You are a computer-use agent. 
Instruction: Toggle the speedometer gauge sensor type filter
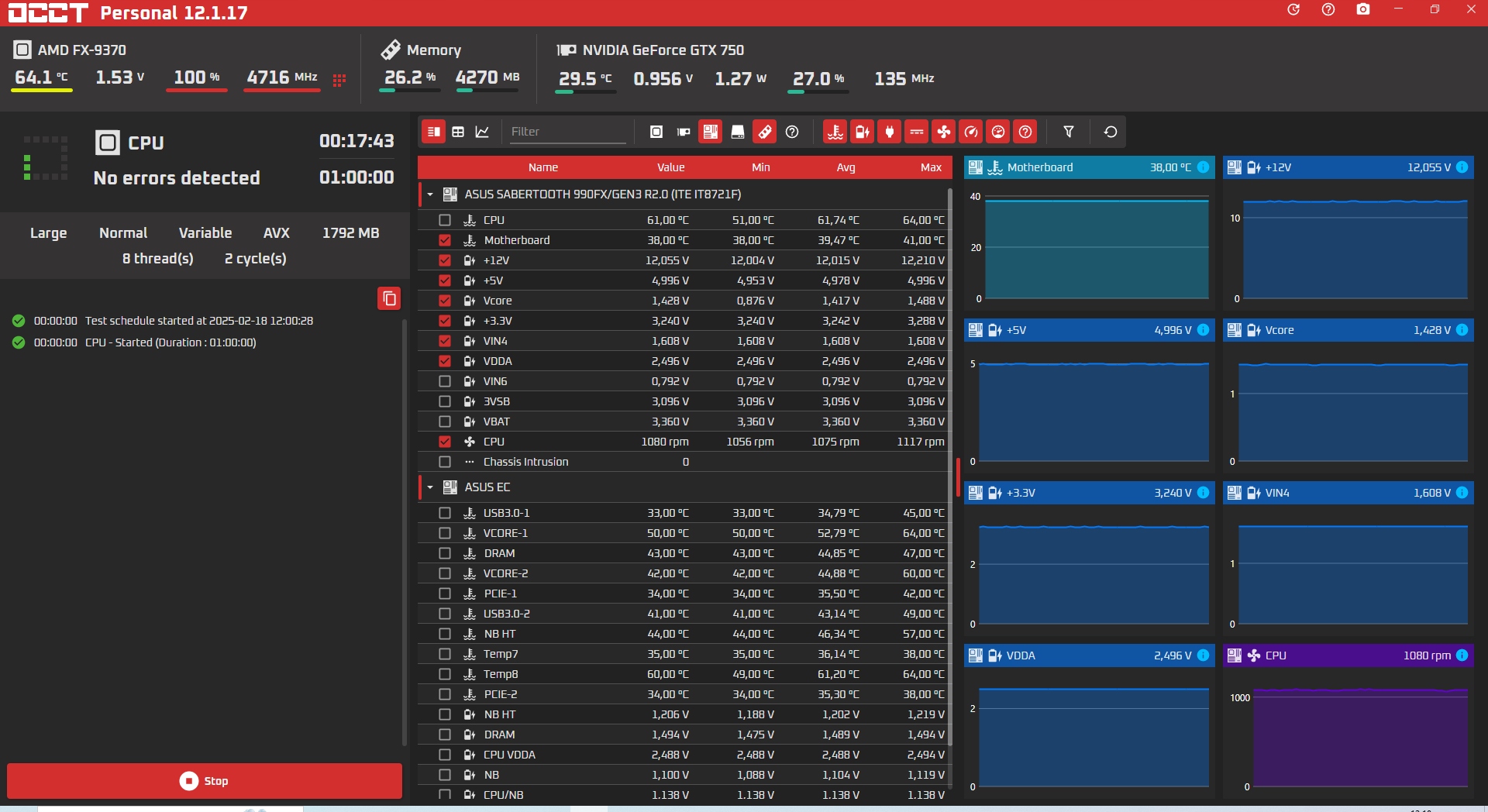pos(971,132)
